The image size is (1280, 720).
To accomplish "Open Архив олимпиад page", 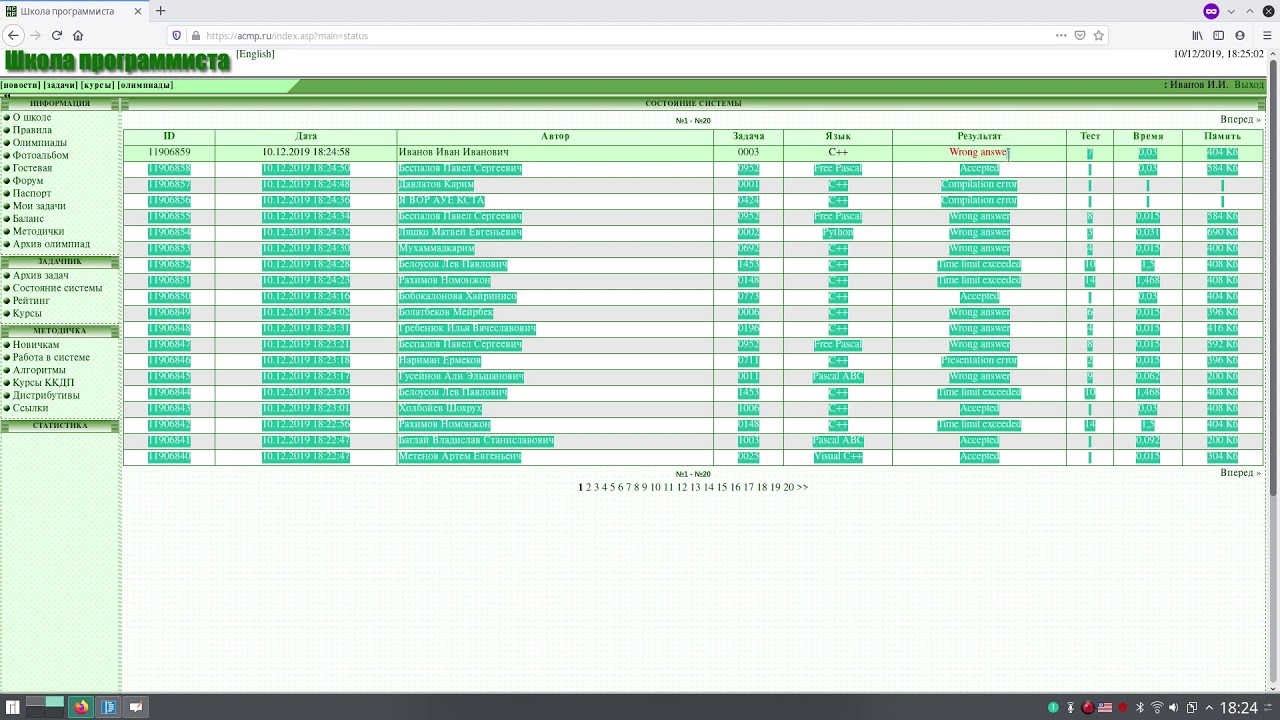I will point(51,244).
